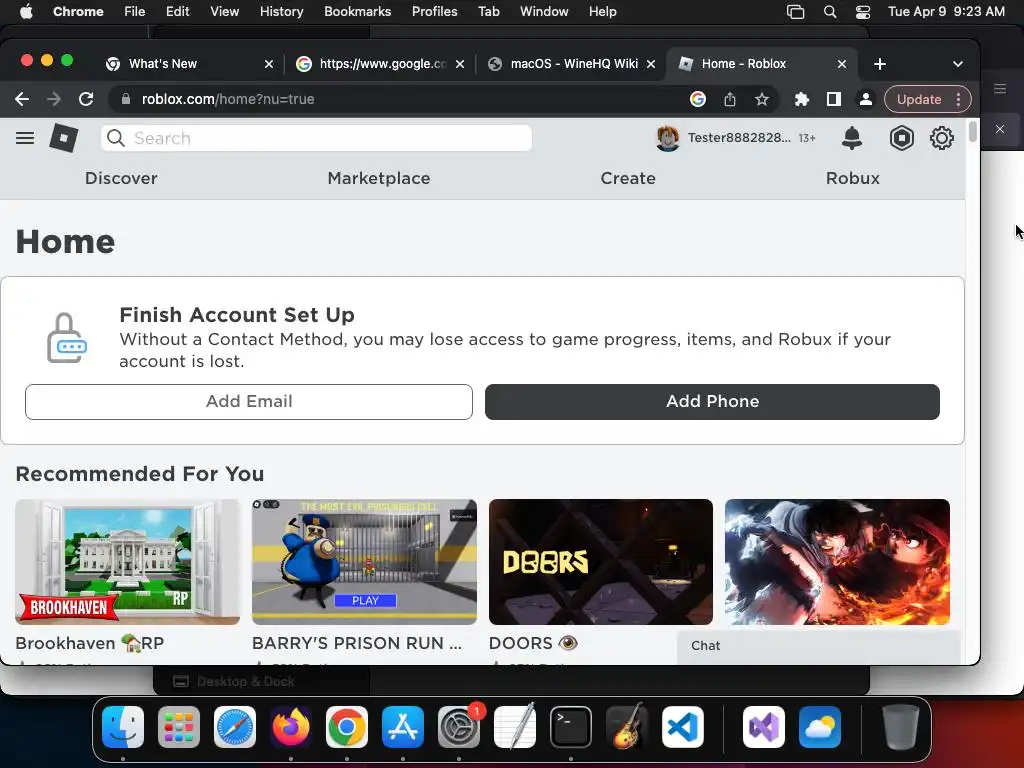The height and width of the screenshot is (768, 1024).
Task: Close the What's New tab
Action: pos(268,64)
